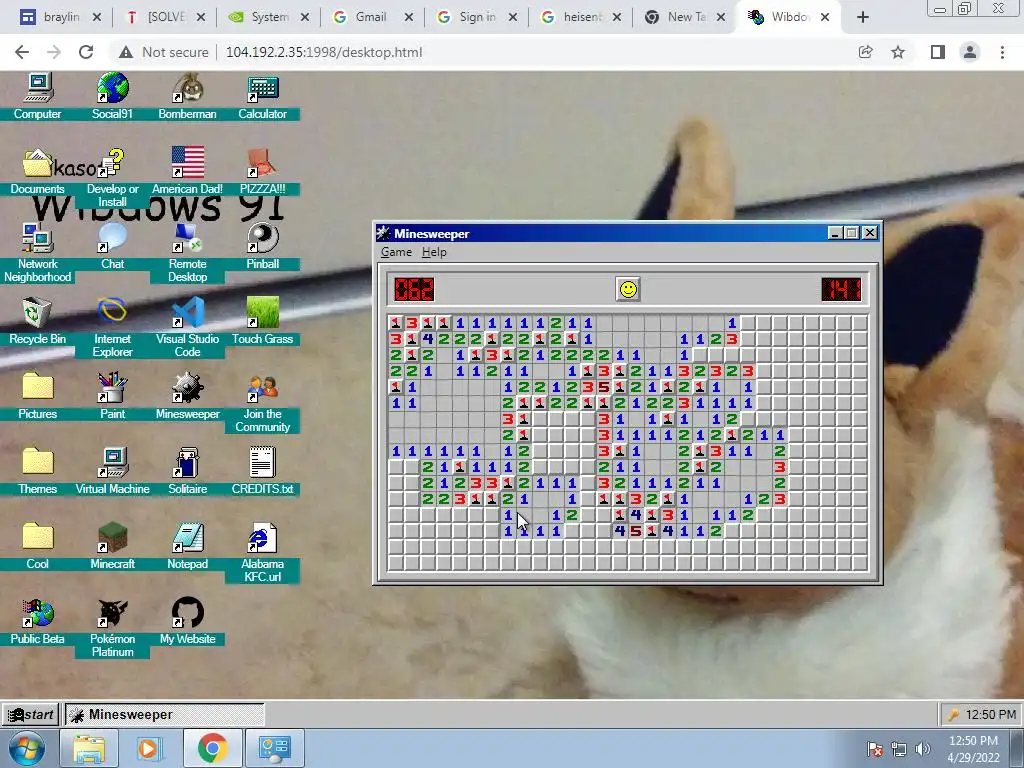The image size is (1024, 768).
Task: Open a new browser tab with plus
Action: (x=863, y=18)
